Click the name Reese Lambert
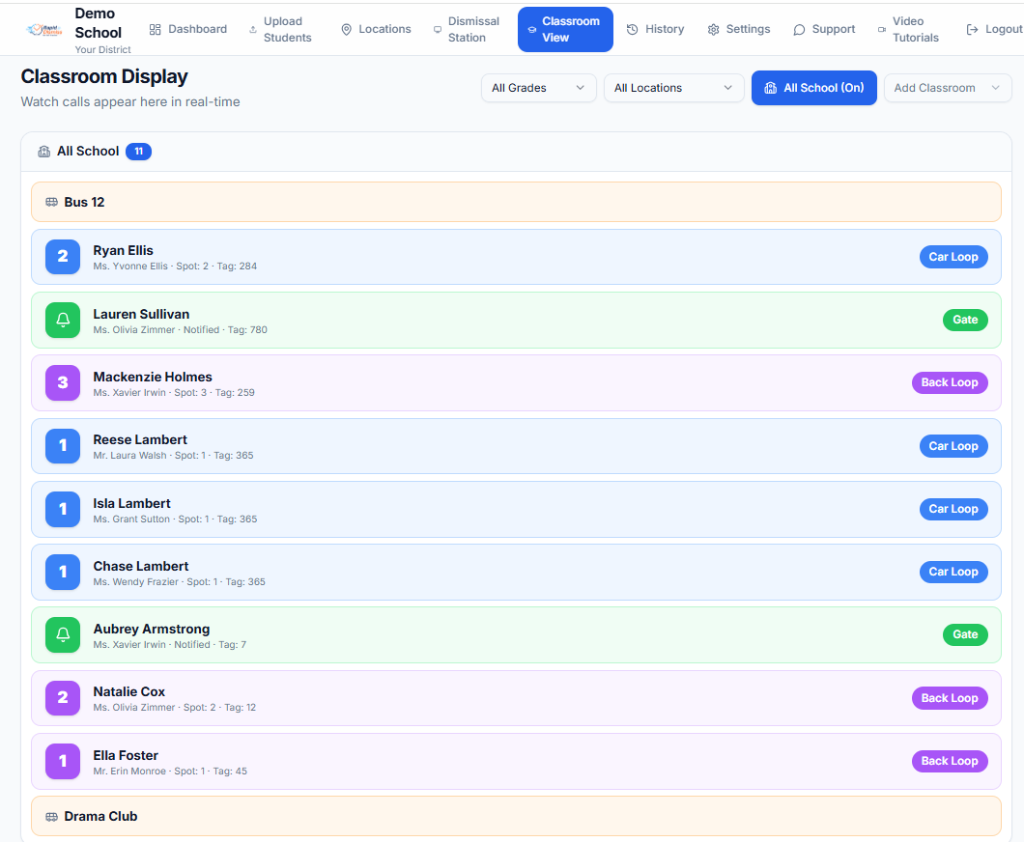This screenshot has width=1024, height=842. 140,440
